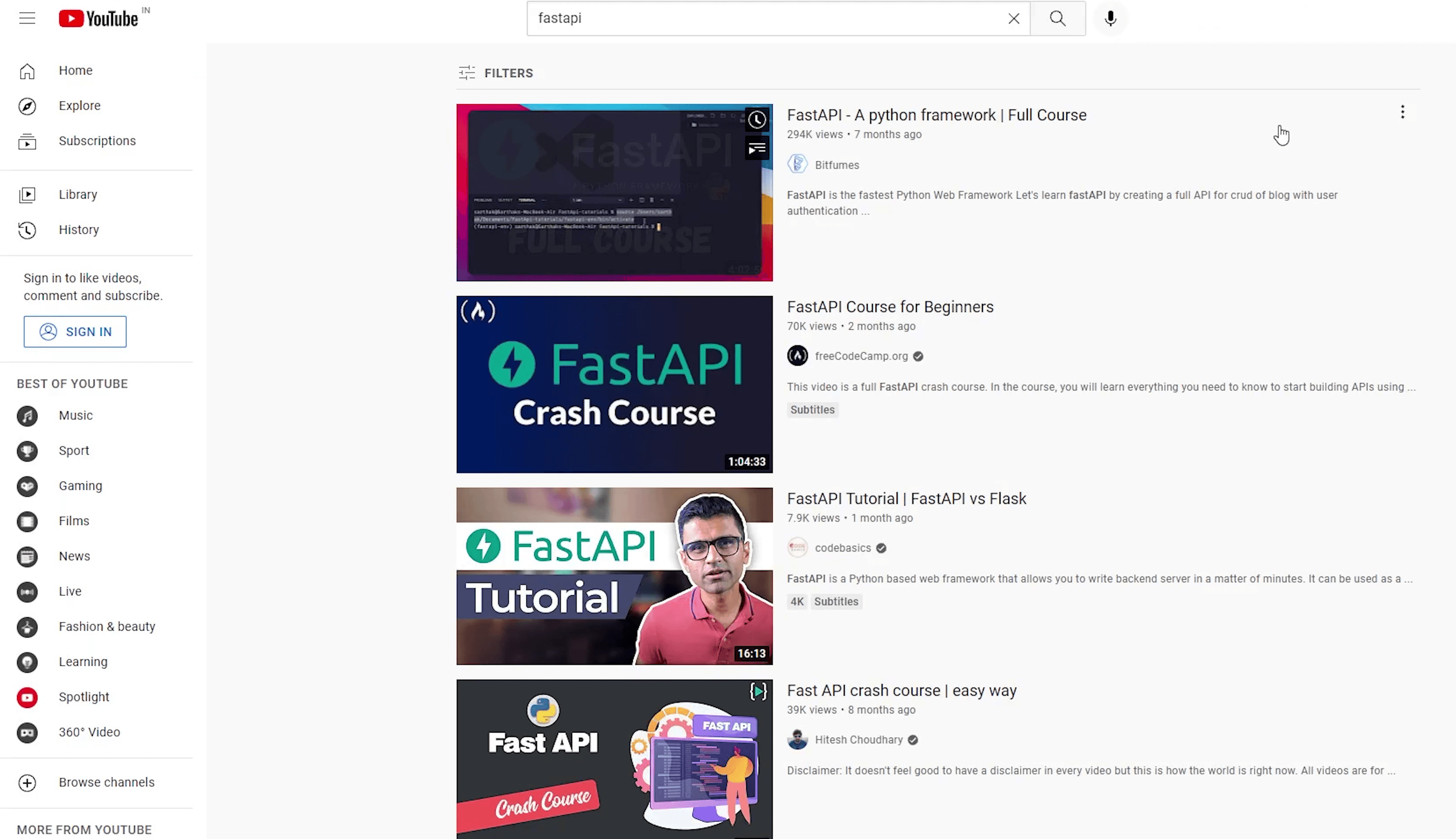Viewport: 1456px width, 839px height.
Task: Click the SIGN IN button
Action: coord(75,332)
